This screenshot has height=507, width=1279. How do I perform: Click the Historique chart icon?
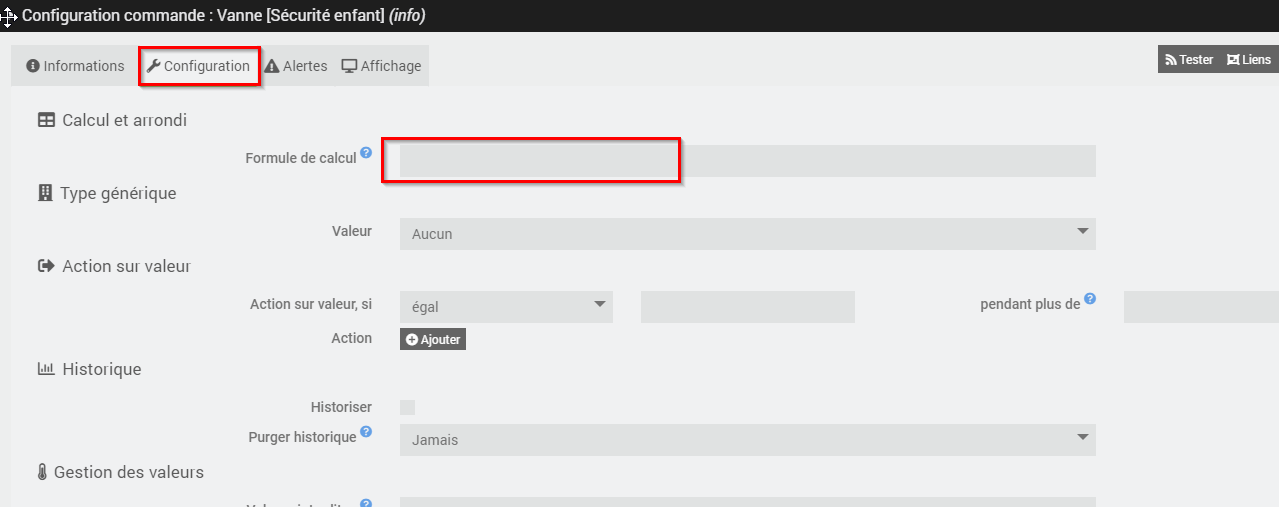[x=46, y=369]
